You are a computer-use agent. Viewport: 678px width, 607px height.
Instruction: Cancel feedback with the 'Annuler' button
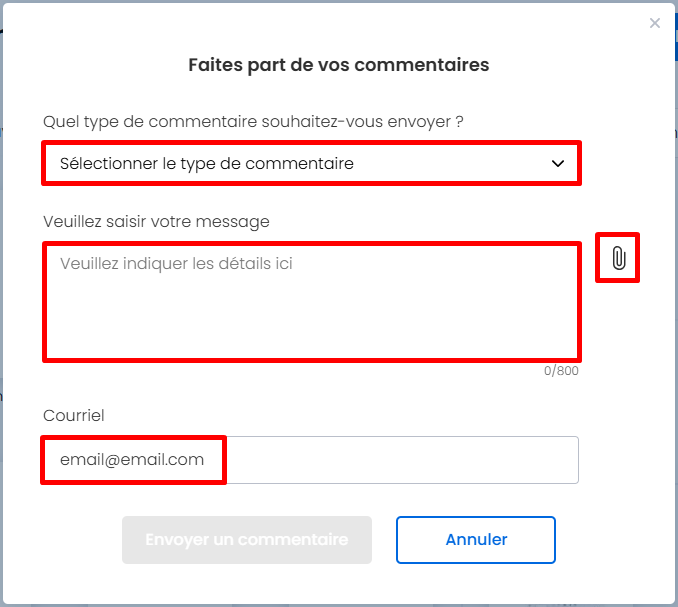tap(476, 540)
